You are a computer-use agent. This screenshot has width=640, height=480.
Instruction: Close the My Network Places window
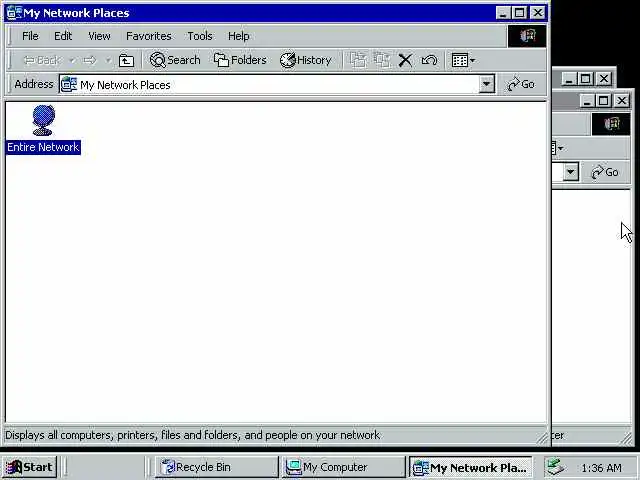[x=538, y=13]
